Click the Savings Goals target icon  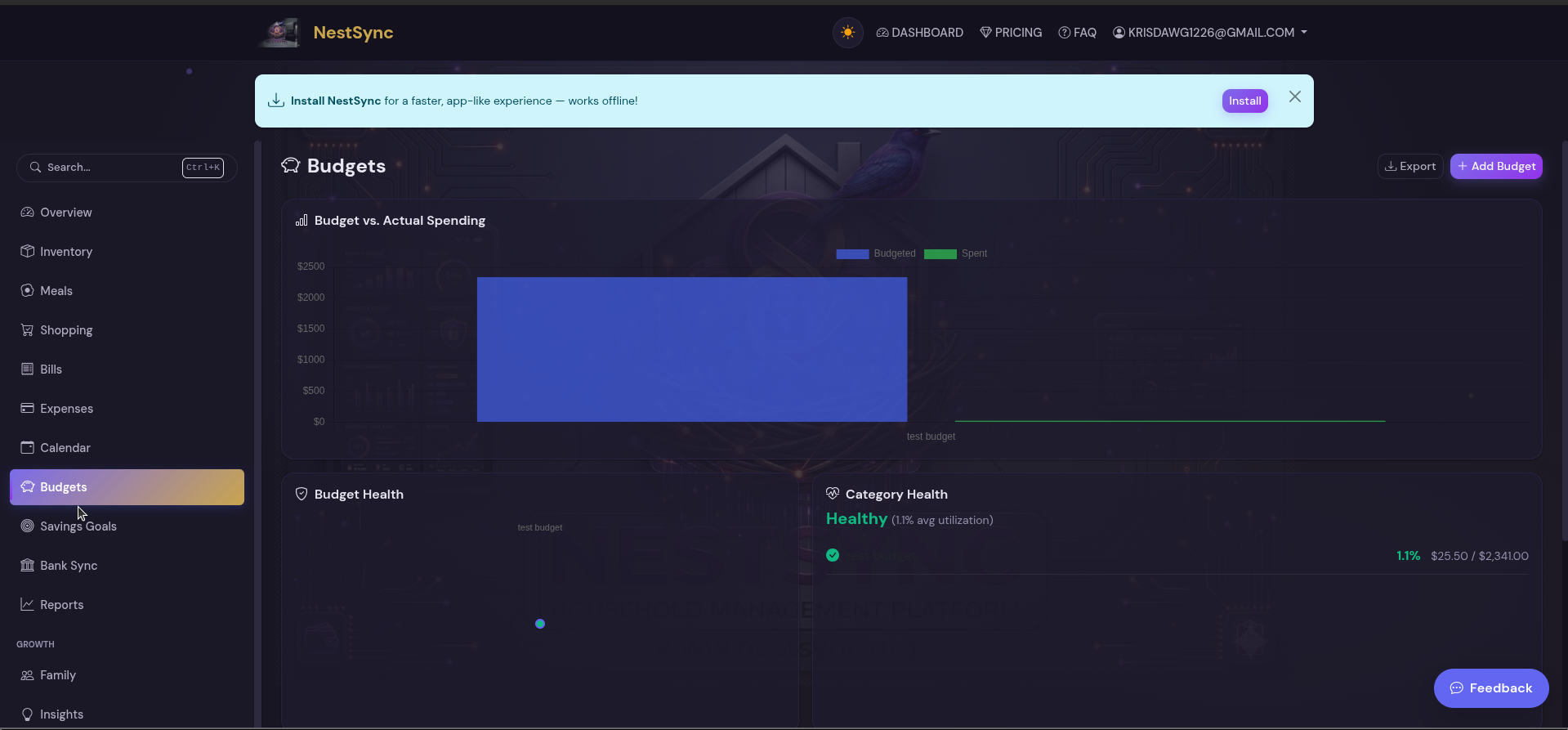(27, 526)
